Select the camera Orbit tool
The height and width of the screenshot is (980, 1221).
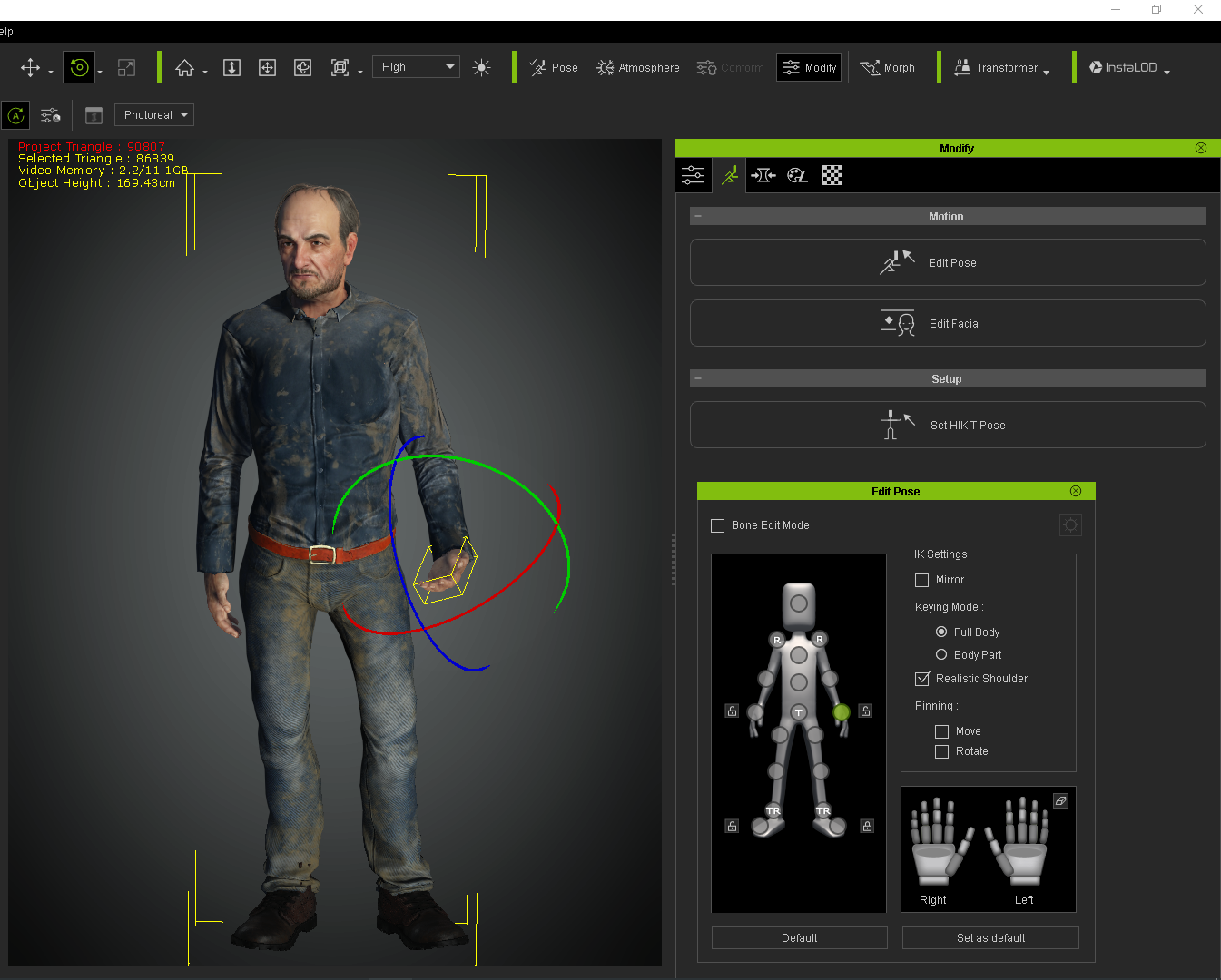pyautogui.click(x=302, y=68)
